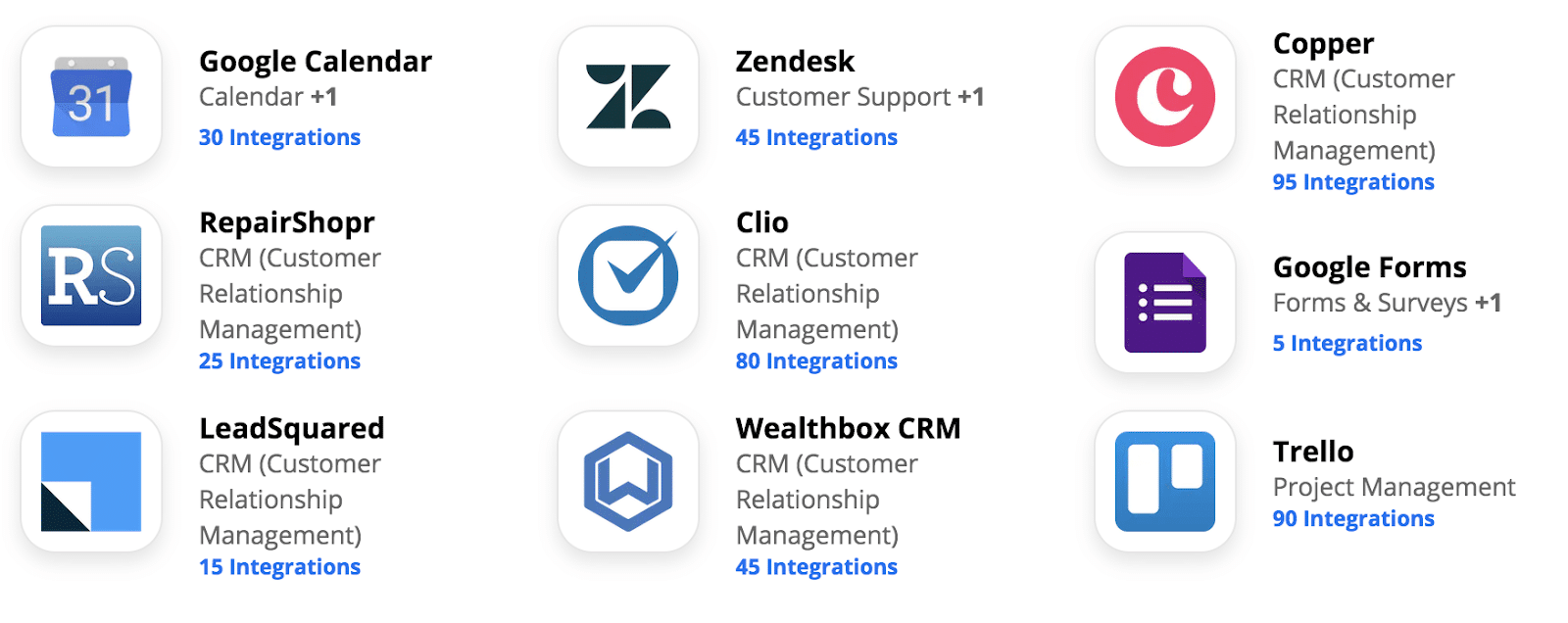Viewport: 1568px width, 623px height.
Task: Click the LeadSquared title text
Action: point(291,429)
